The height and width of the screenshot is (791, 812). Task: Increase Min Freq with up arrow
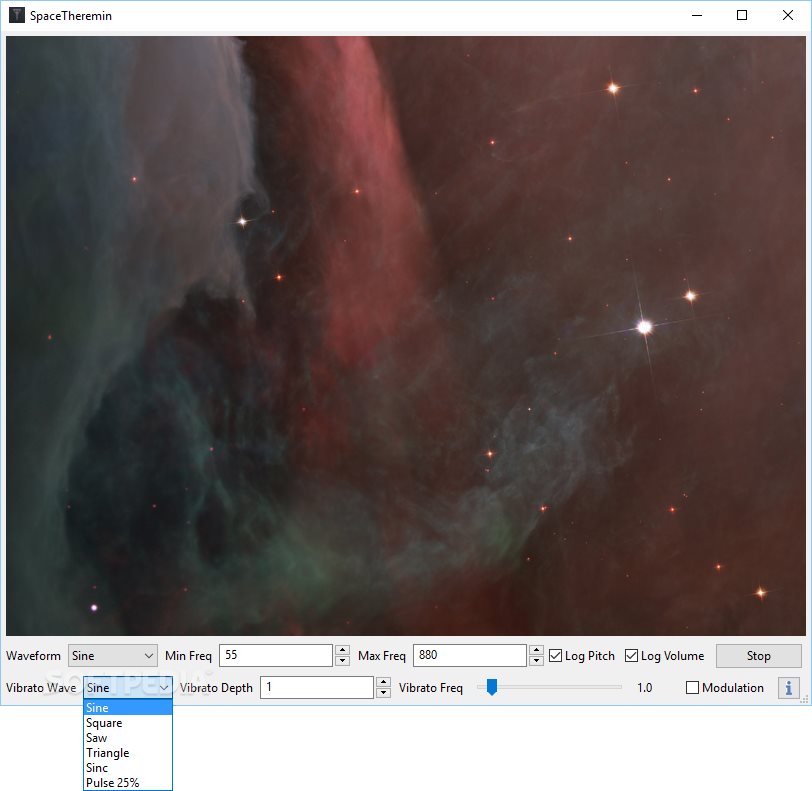342,650
